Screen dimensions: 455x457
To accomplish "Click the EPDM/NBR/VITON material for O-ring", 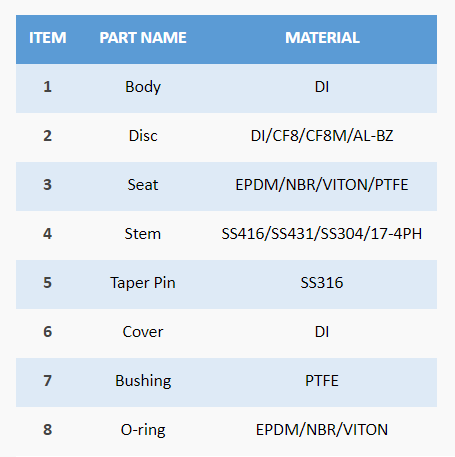I will [x=322, y=430].
